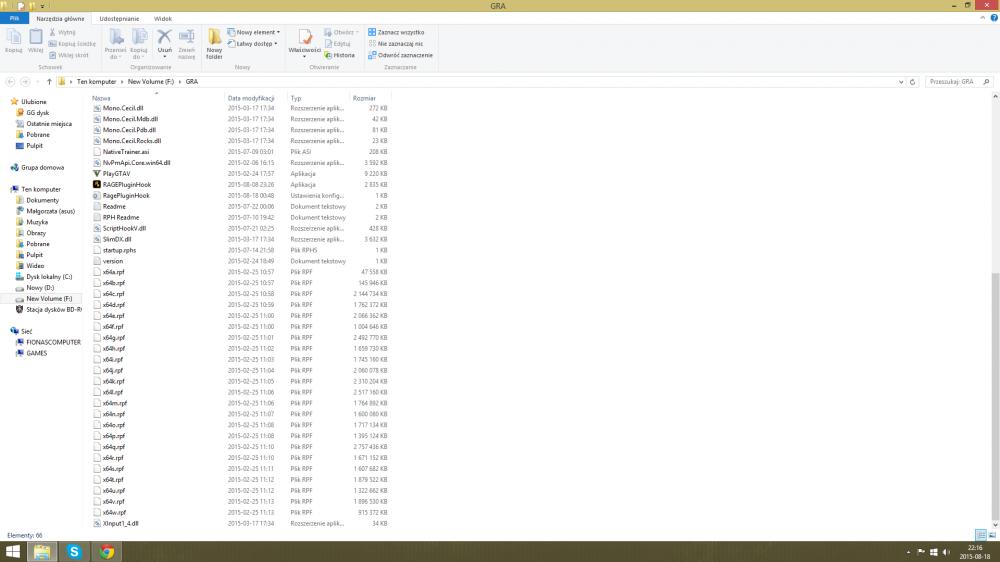This screenshot has width=1000, height=562.
Task: Switch to large icons view icon
Action: 992,535
